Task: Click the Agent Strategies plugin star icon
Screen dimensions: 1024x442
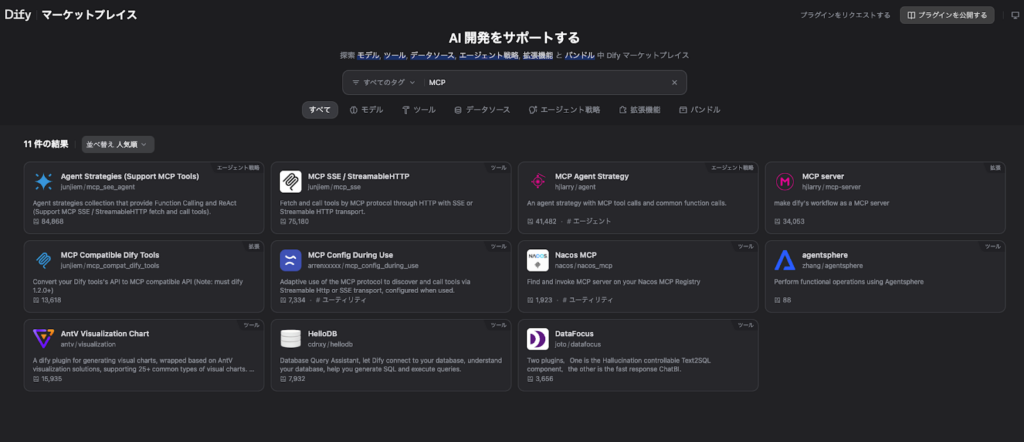Action: click(44, 181)
